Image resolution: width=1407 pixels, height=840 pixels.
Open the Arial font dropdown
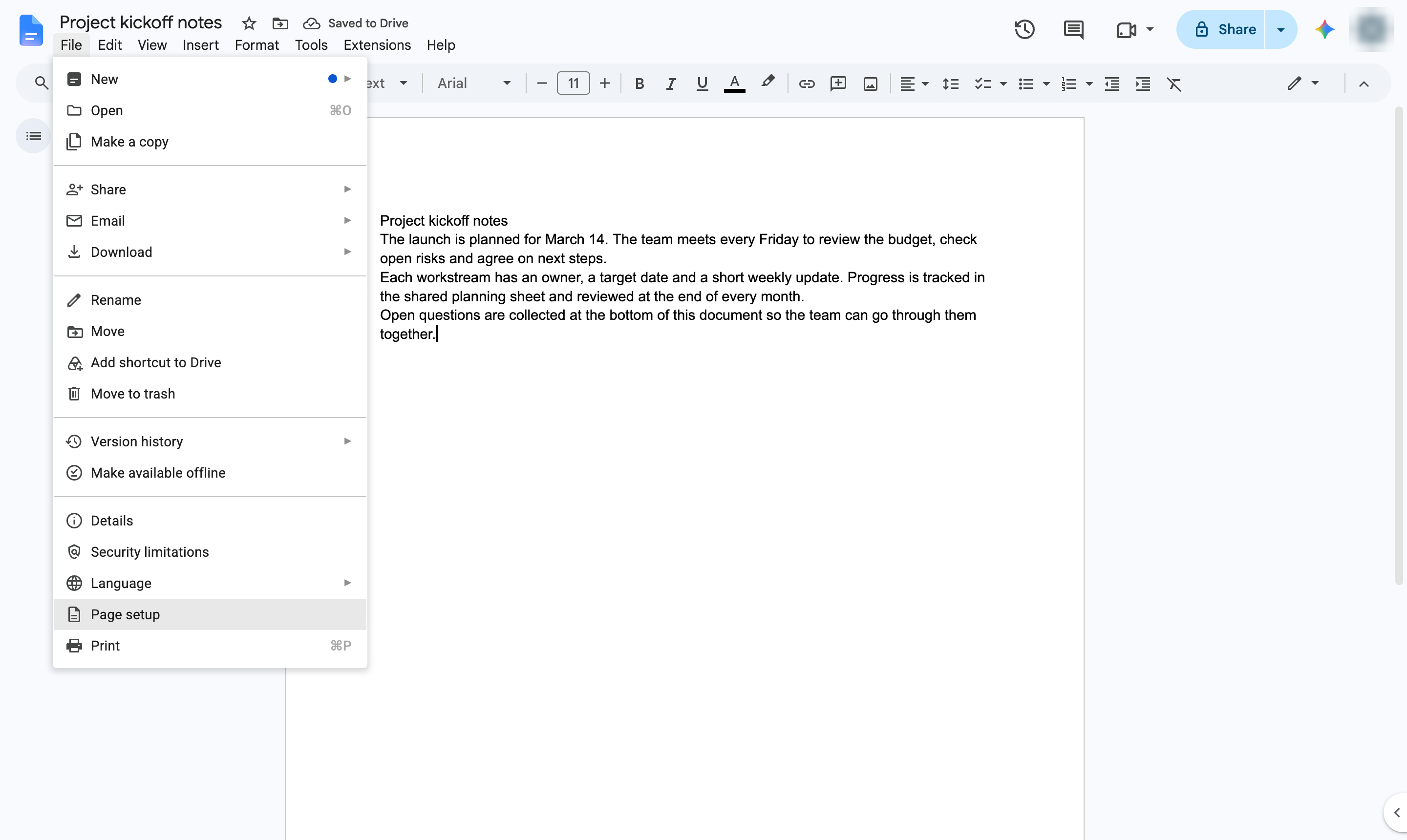(474, 83)
